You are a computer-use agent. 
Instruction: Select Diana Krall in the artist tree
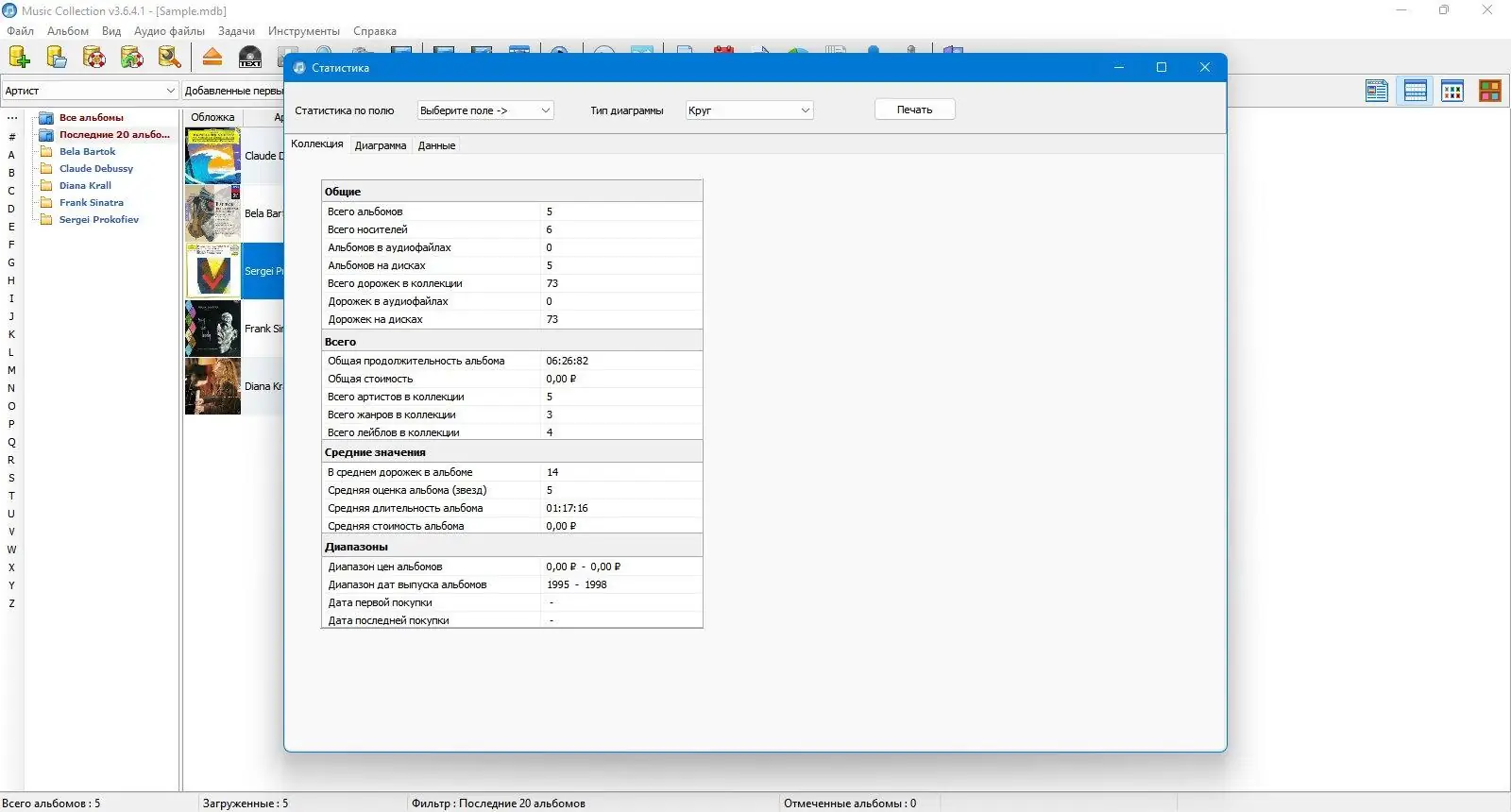(85, 185)
